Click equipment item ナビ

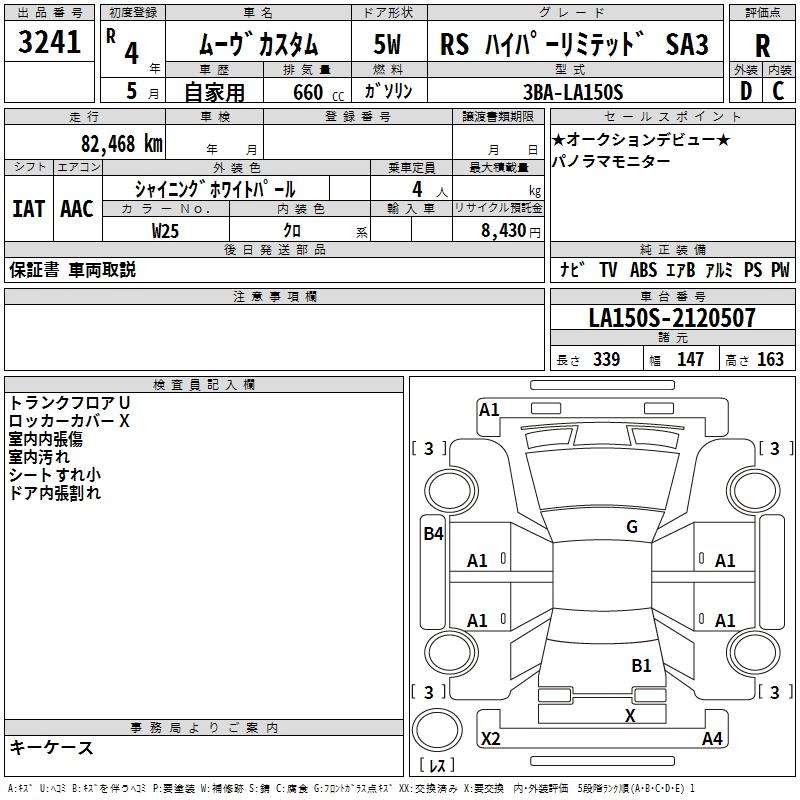572,269
